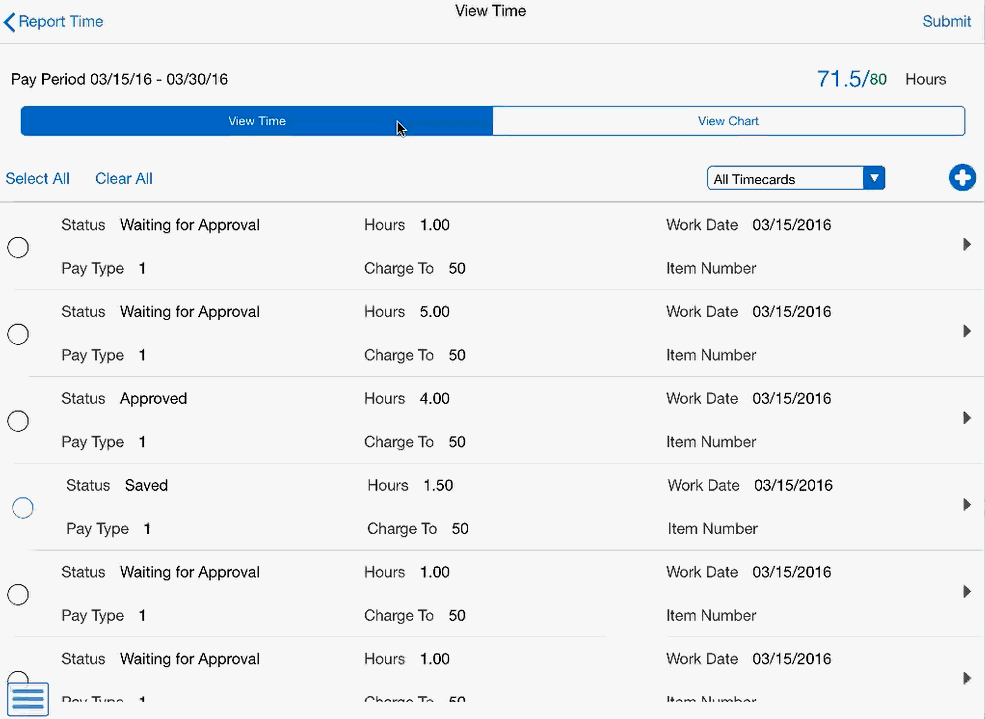The image size is (985, 719).
Task: Click Clear All selections
Action: point(124,179)
